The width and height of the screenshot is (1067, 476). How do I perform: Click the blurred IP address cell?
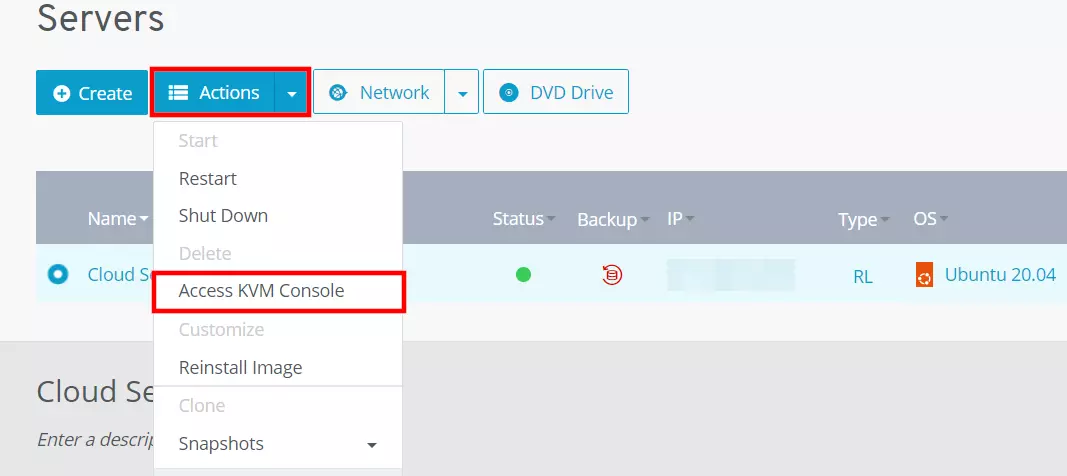tap(731, 275)
